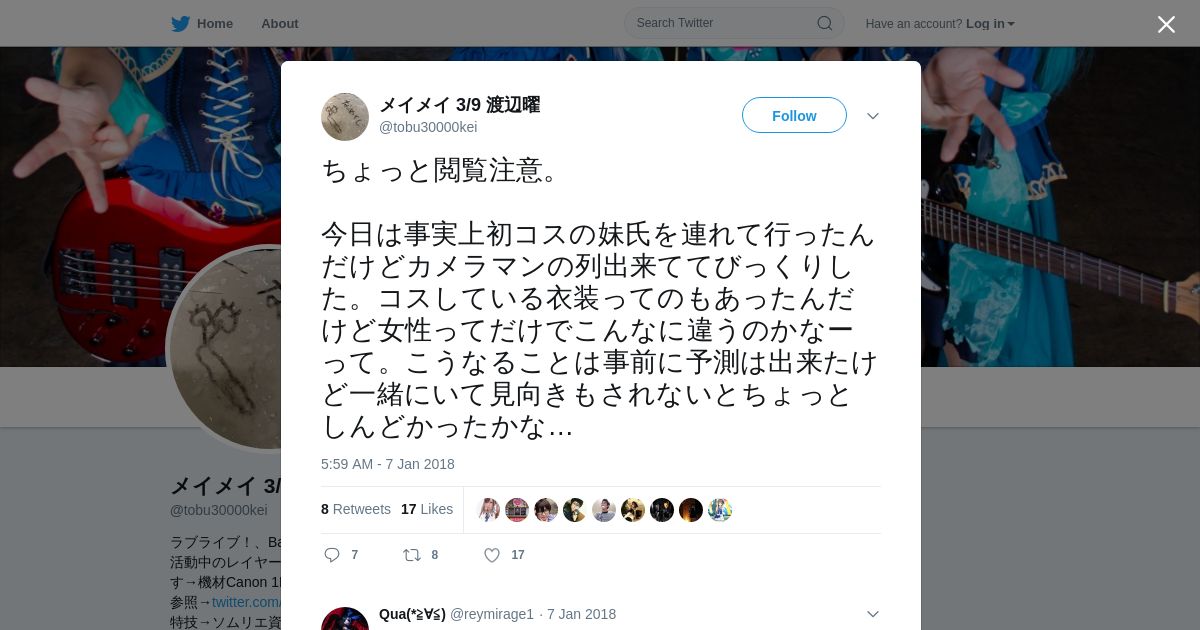Open tweet timestamp 5:59 AM link
1200x630 pixels.
pos(388,464)
